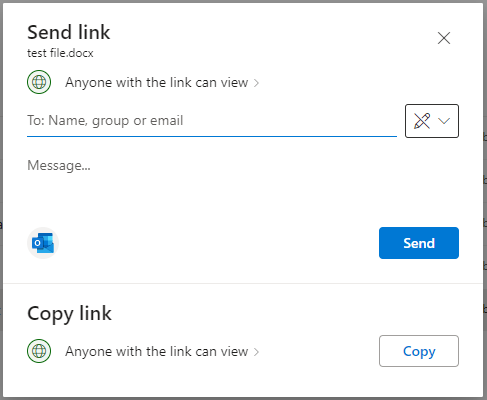The width and height of the screenshot is (487, 400).
Task: Focus the To: Name, group or email field
Action: click(x=212, y=121)
